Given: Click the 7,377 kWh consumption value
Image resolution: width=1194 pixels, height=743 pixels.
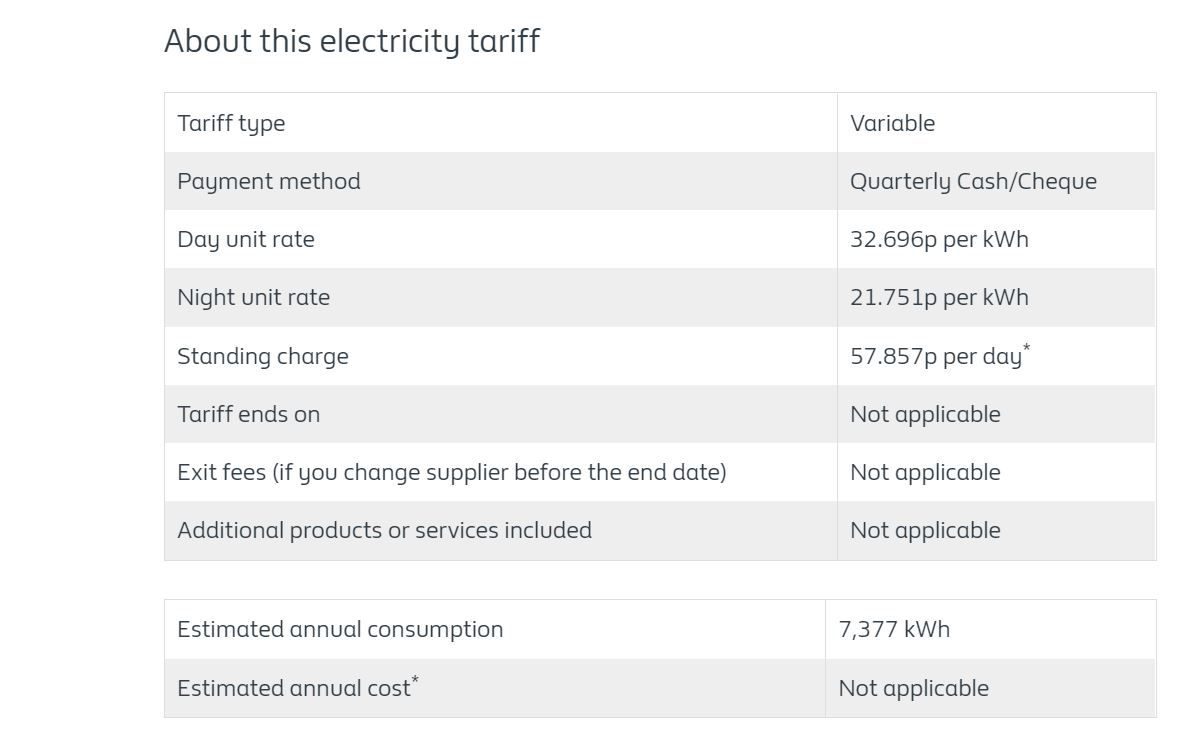Looking at the screenshot, I should 894,629.
